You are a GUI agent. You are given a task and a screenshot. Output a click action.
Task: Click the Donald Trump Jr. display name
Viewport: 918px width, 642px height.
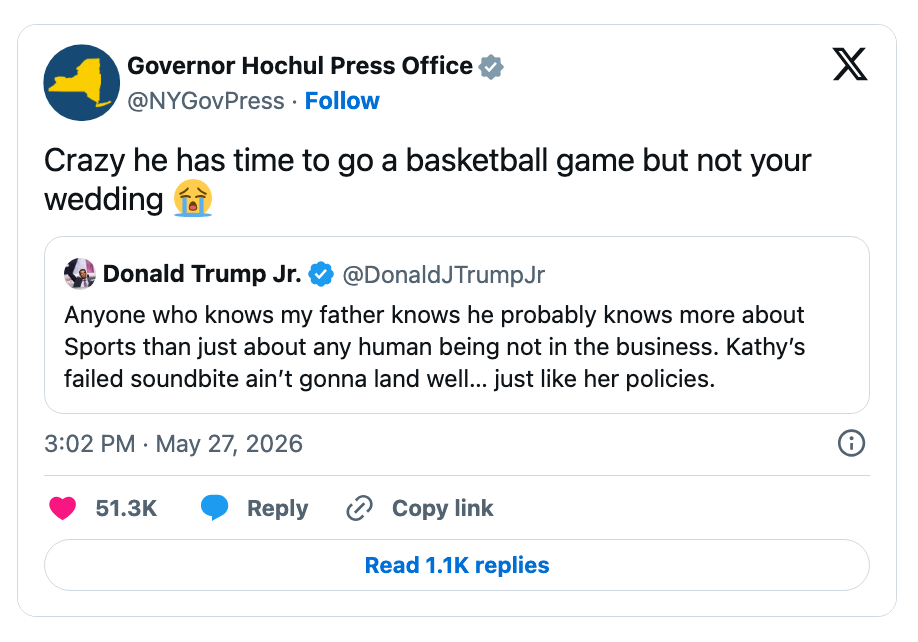pos(202,274)
